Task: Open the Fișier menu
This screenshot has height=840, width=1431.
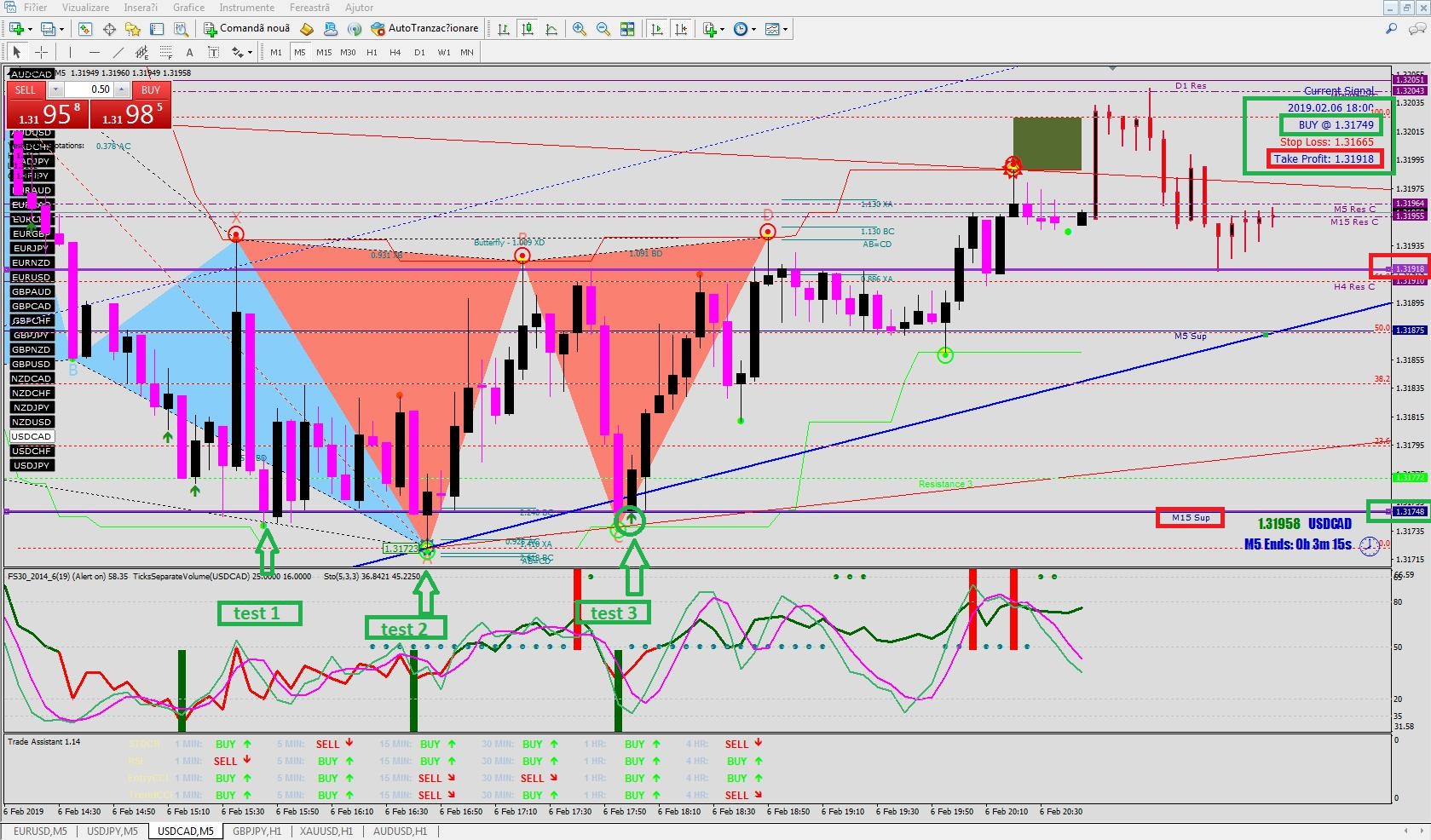Action: pyautogui.click(x=35, y=8)
